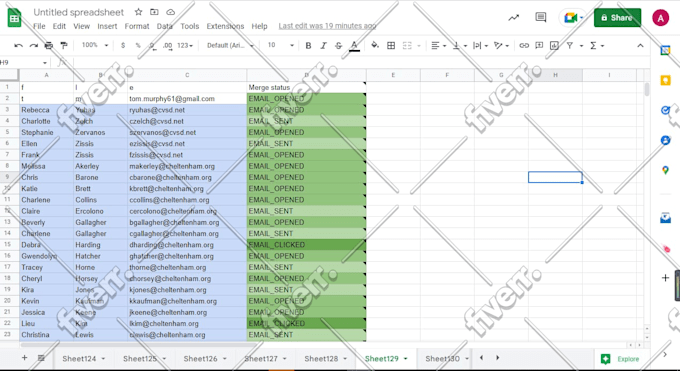This screenshot has width=680, height=371.
Task: Insert comment from toolbar
Action: coord(539,46)
